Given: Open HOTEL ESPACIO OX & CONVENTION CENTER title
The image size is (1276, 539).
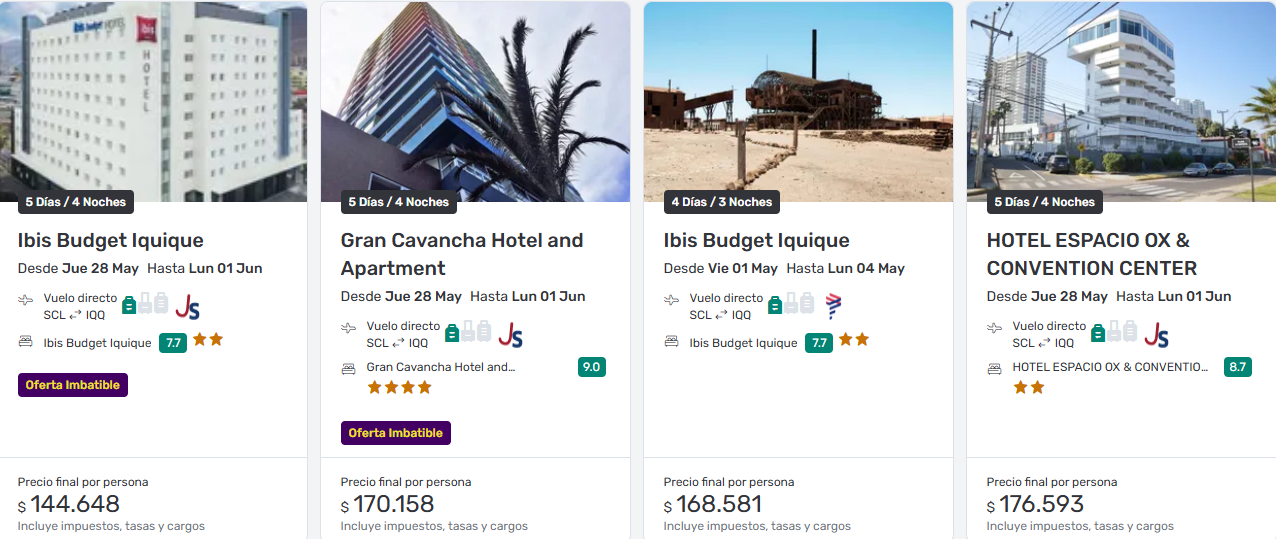Looking at the screenshot, I should [x=1091, y=254].
